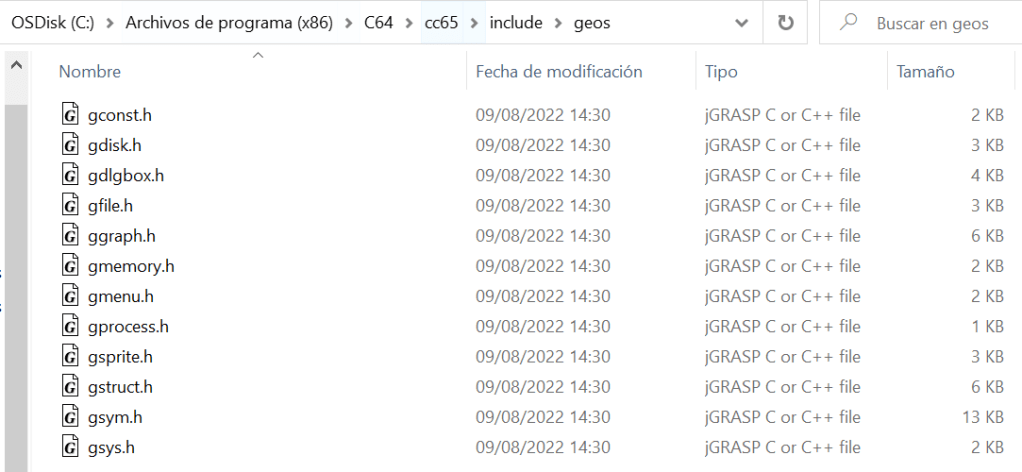Select the gmenu.h file icon
The image size is (1022, 472).
70,296
